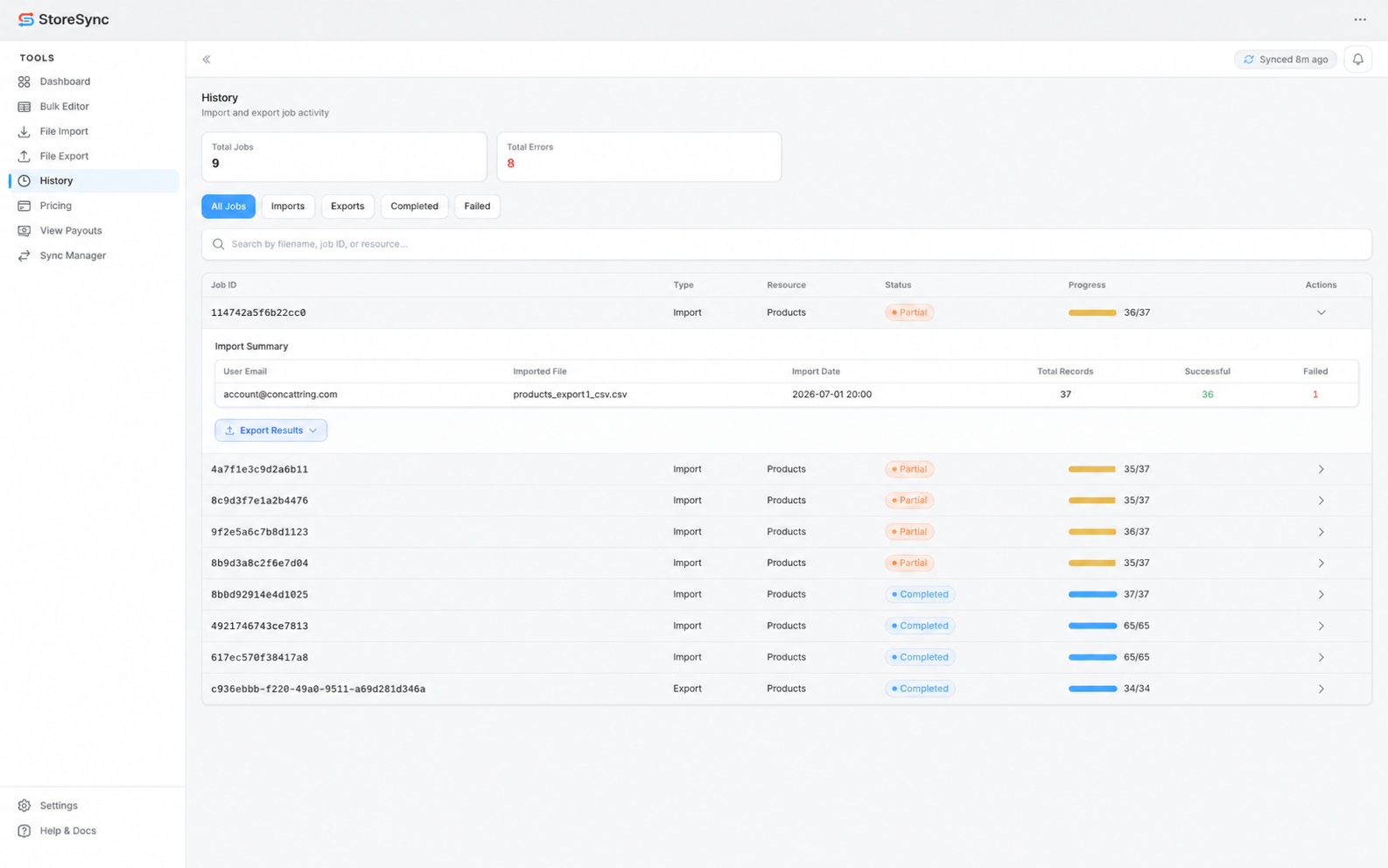This screenshot has height=868, width=1388.
Task: Click the StoreSync logo icon
Action: point(26,19)
